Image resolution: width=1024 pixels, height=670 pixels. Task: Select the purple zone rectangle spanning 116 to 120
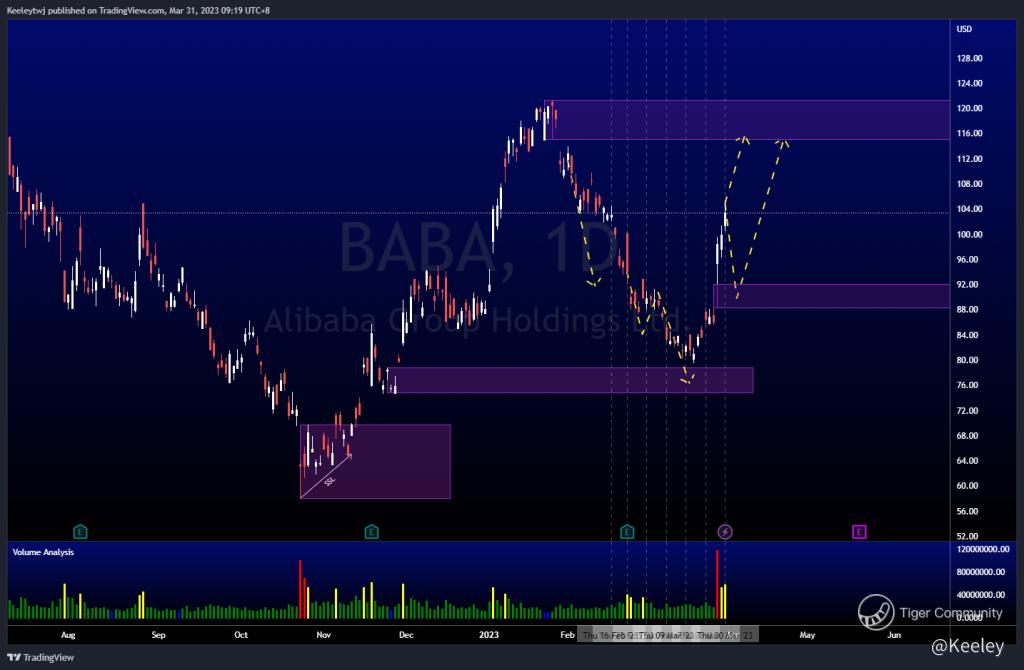coord(747,120)
